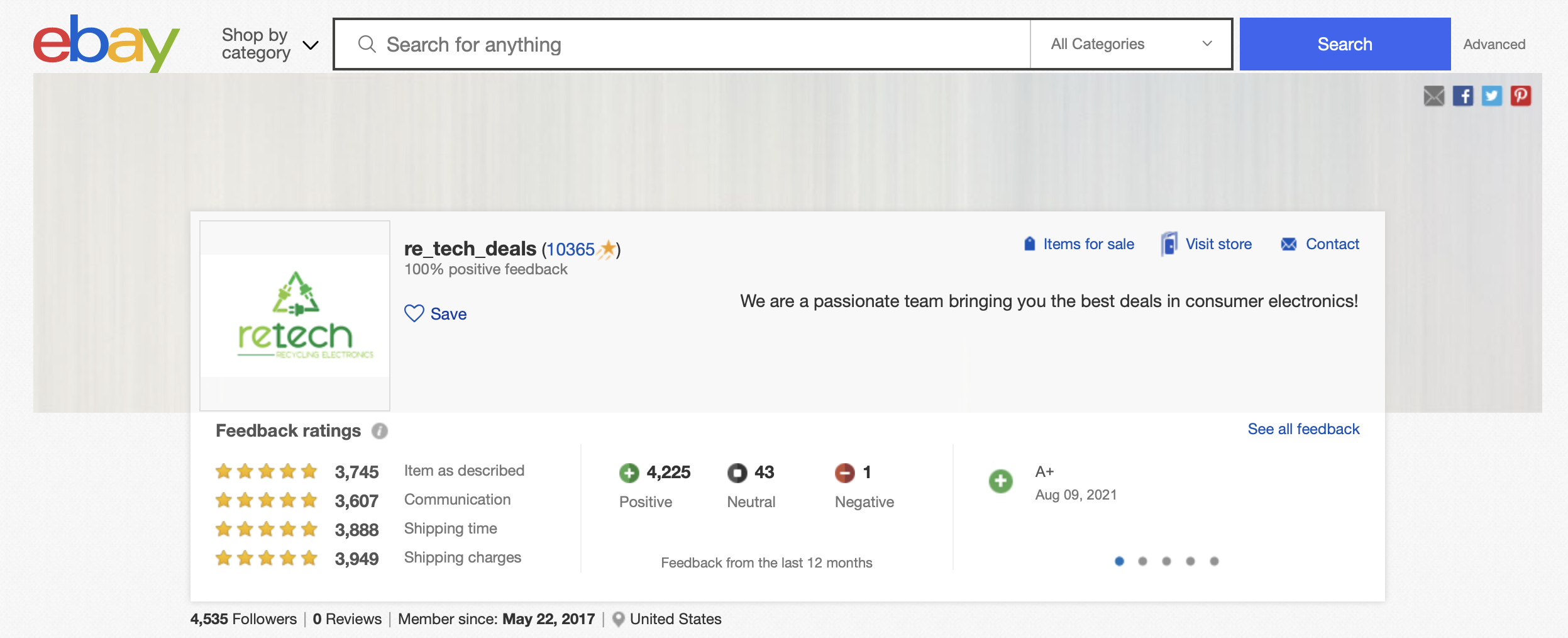Click the 4,535 Followers text
This screenshot has width=1568, height=638.
pyautogui.click(x=243, y=619)
